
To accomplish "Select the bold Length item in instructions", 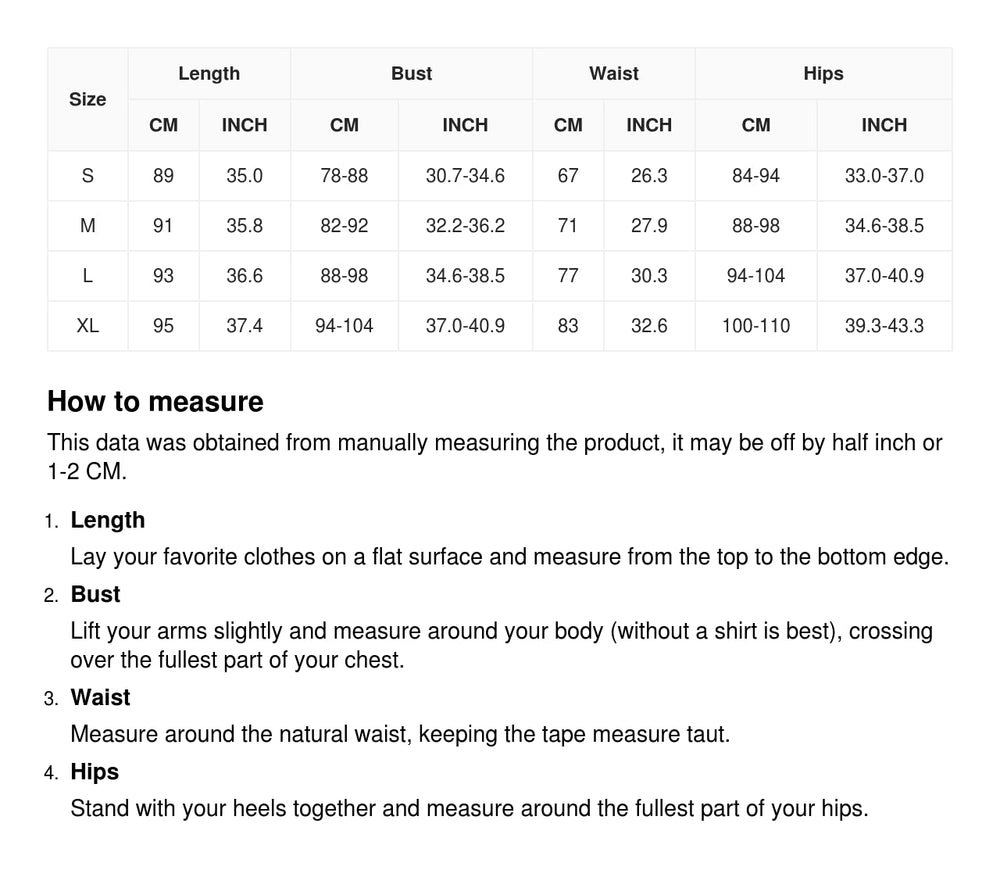I will point(108,520).
